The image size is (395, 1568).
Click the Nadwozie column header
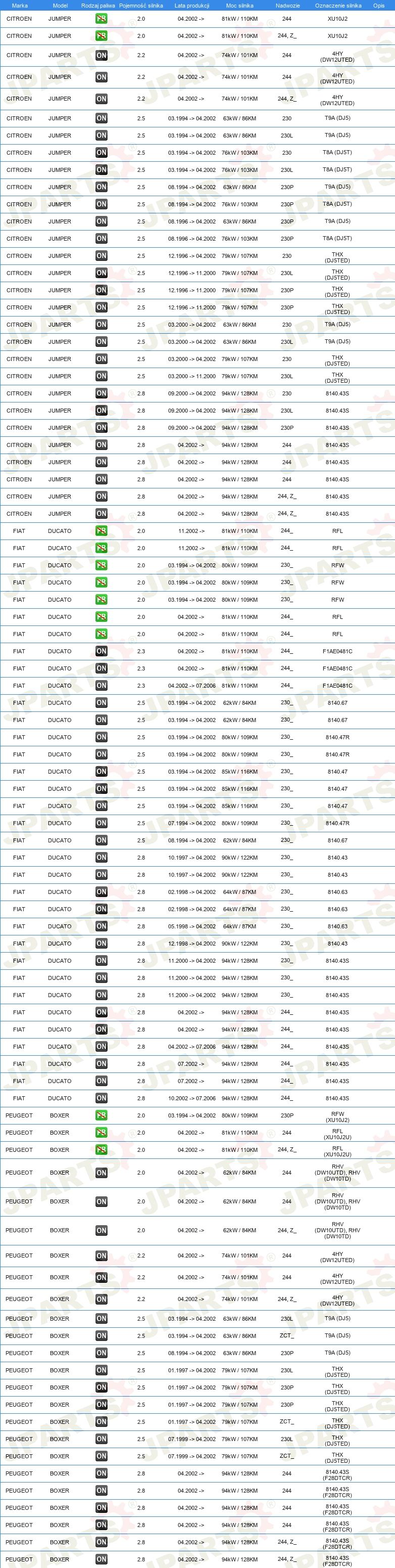[x=287, y=6]
